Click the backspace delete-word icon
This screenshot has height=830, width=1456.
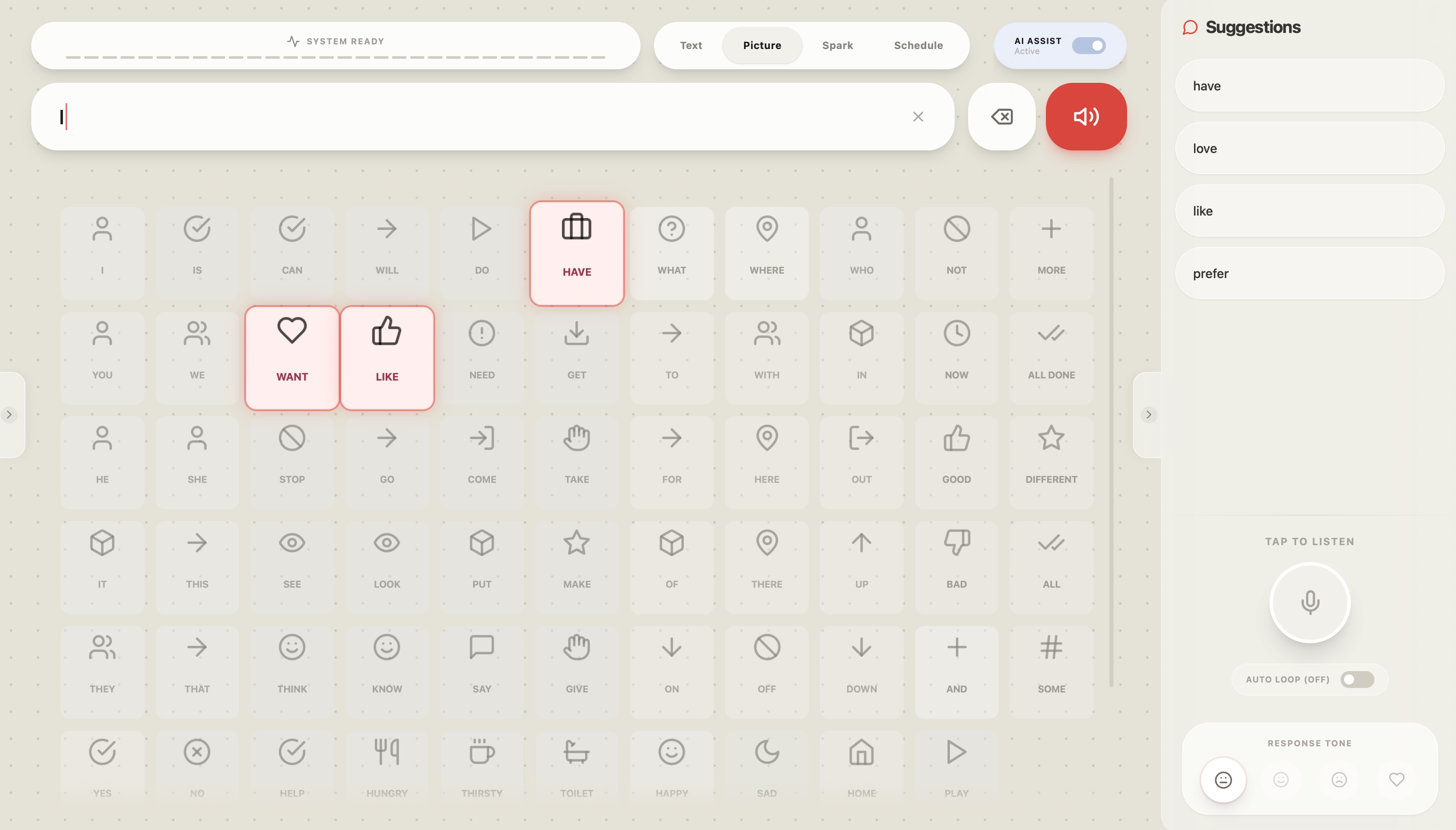[1002, 117]
